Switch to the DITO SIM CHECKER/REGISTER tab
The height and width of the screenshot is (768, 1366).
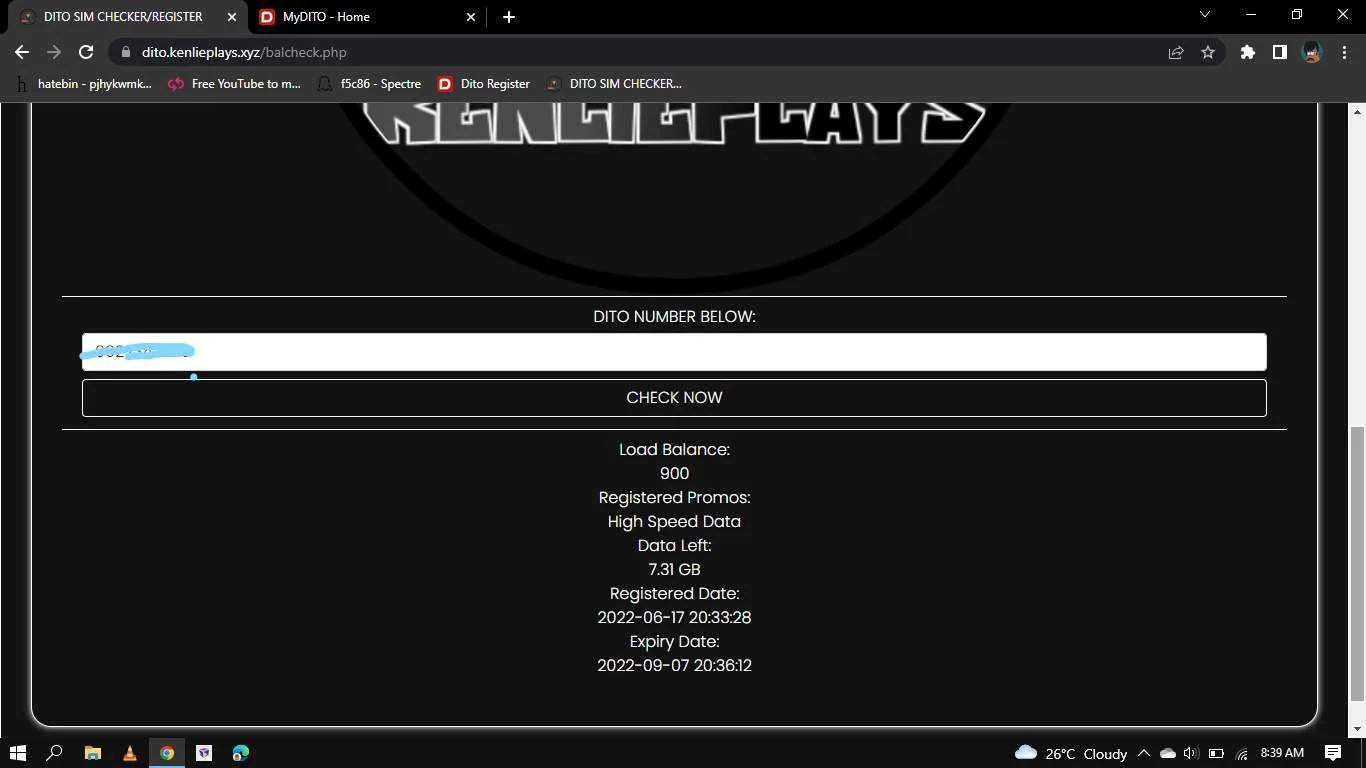[122, 16]
